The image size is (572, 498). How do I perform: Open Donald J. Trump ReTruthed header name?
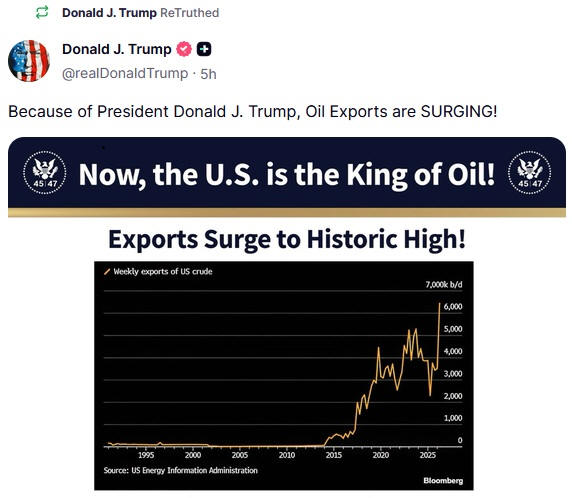pyautogui.click(x=109, y=13)
